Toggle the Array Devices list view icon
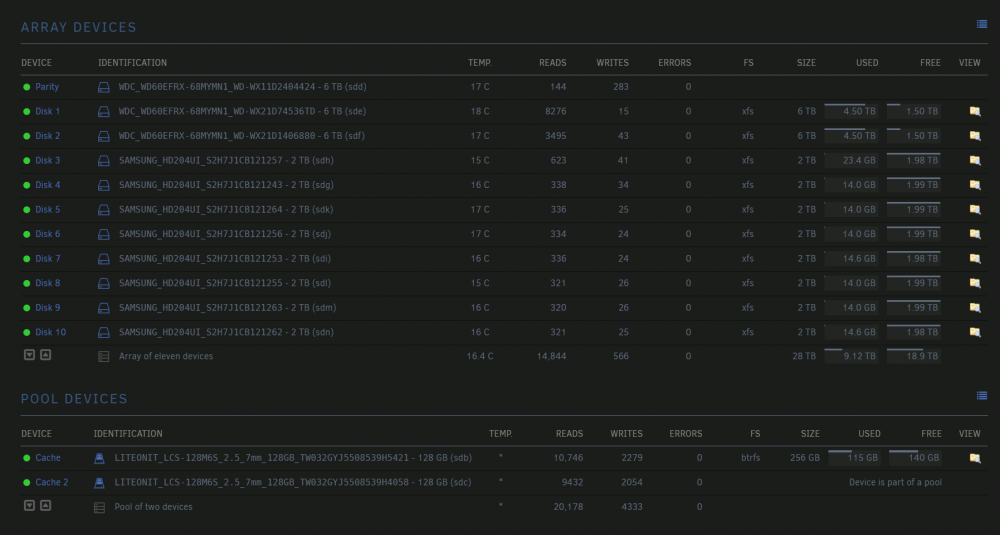 pos(982,24)
